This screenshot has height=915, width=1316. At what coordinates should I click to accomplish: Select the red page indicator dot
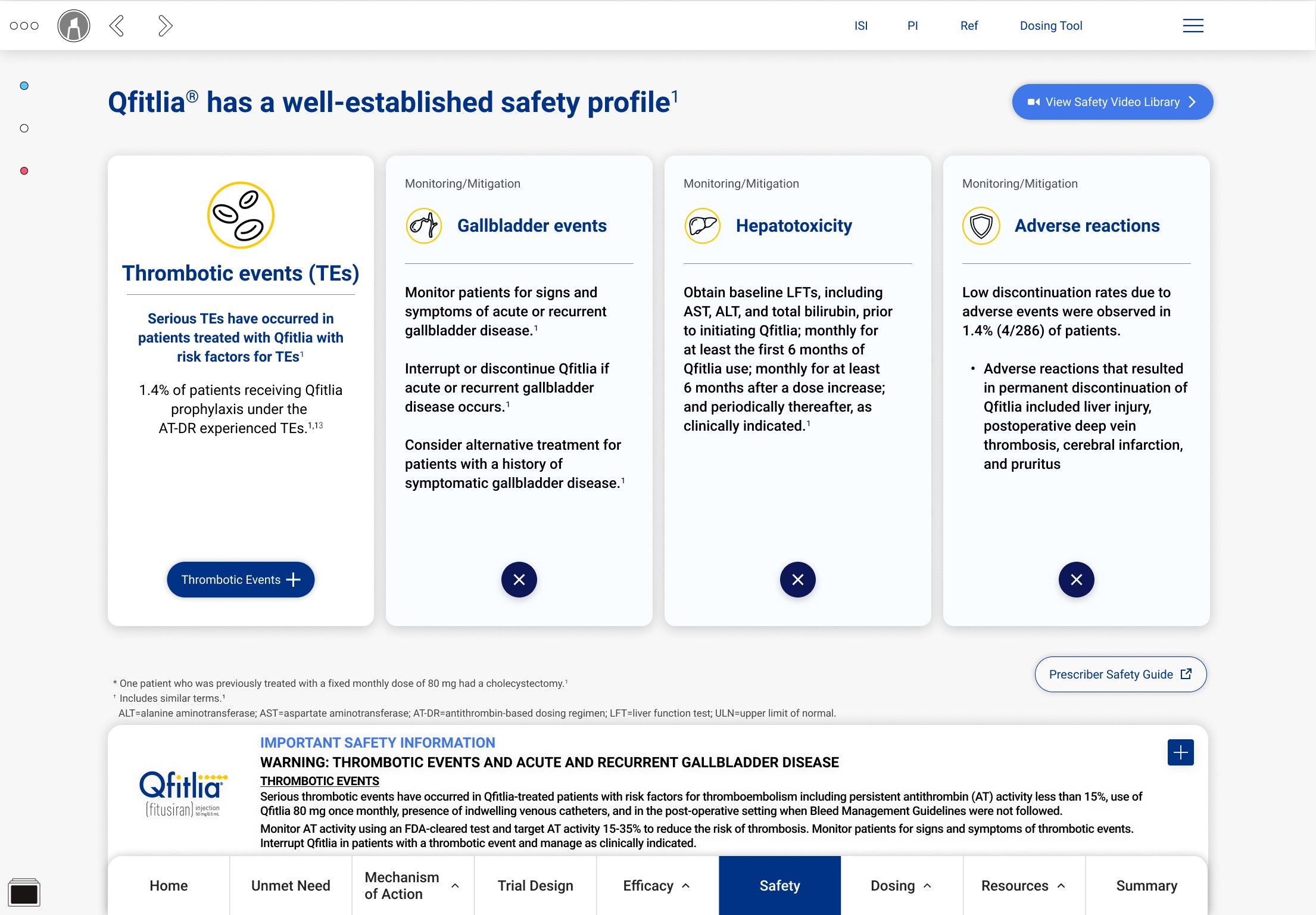(24, 171)
